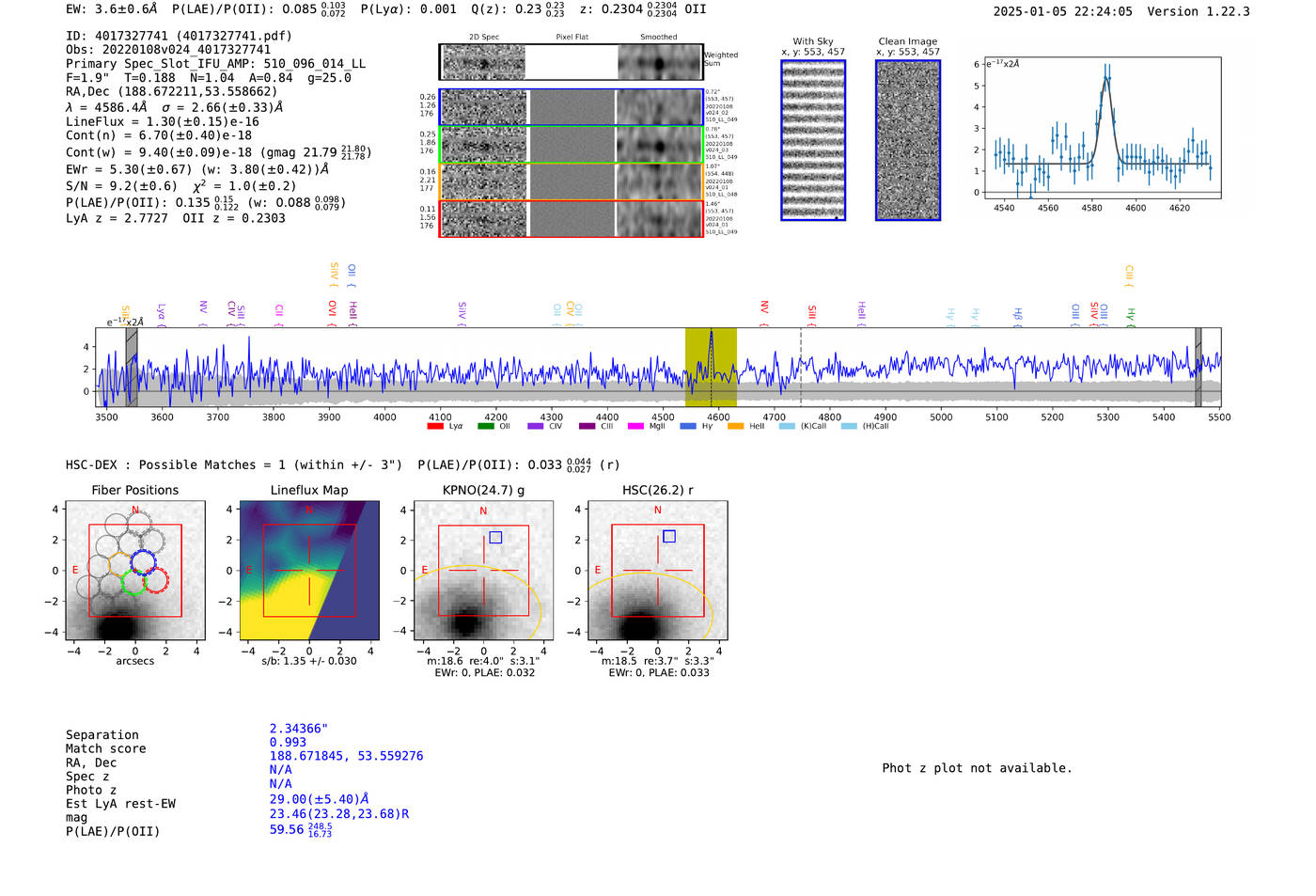
Task: Select the green fiber circle in Fiber Positions
Action: pos(133,583)
